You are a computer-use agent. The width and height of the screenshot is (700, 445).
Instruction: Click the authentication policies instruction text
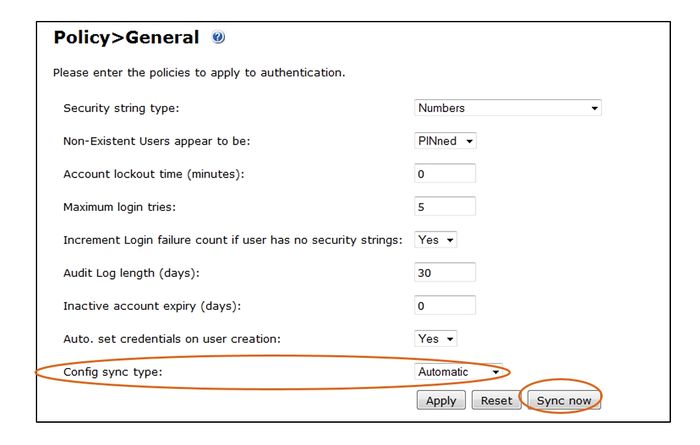pos(198,73)
